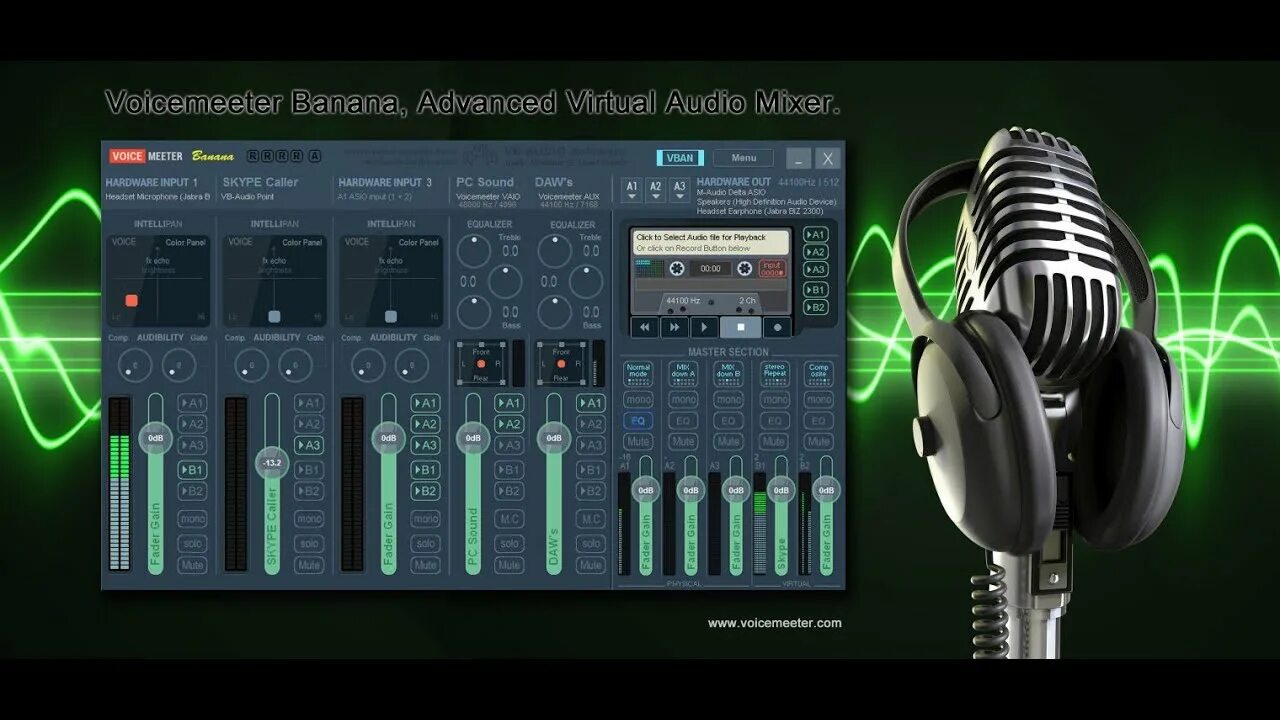Click the PC Sound virtual input label
Screen dimensions: 1280x720
(485, 182)
